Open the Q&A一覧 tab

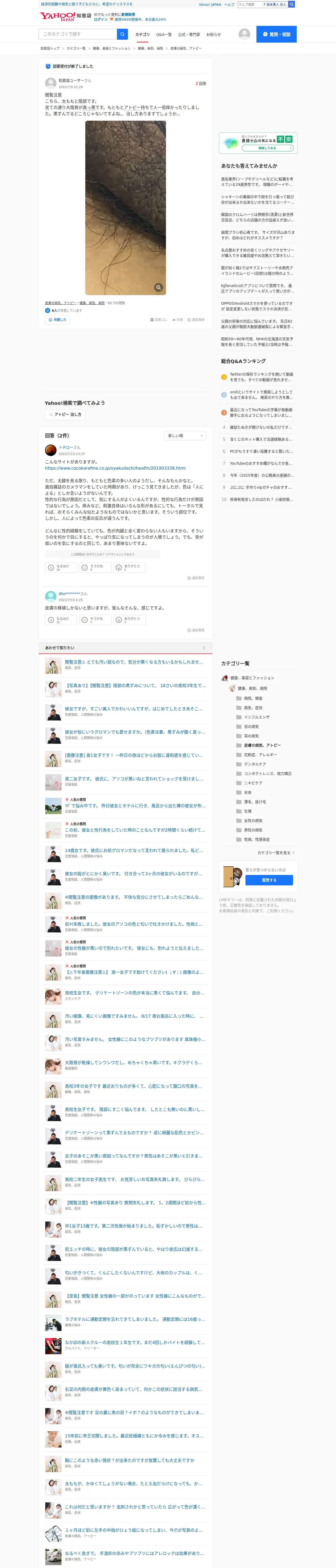point(164,35)
